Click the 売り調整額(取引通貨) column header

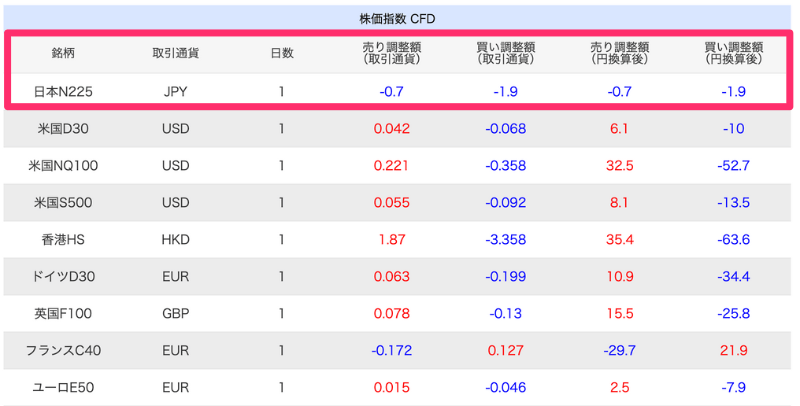tap(391, 54)
